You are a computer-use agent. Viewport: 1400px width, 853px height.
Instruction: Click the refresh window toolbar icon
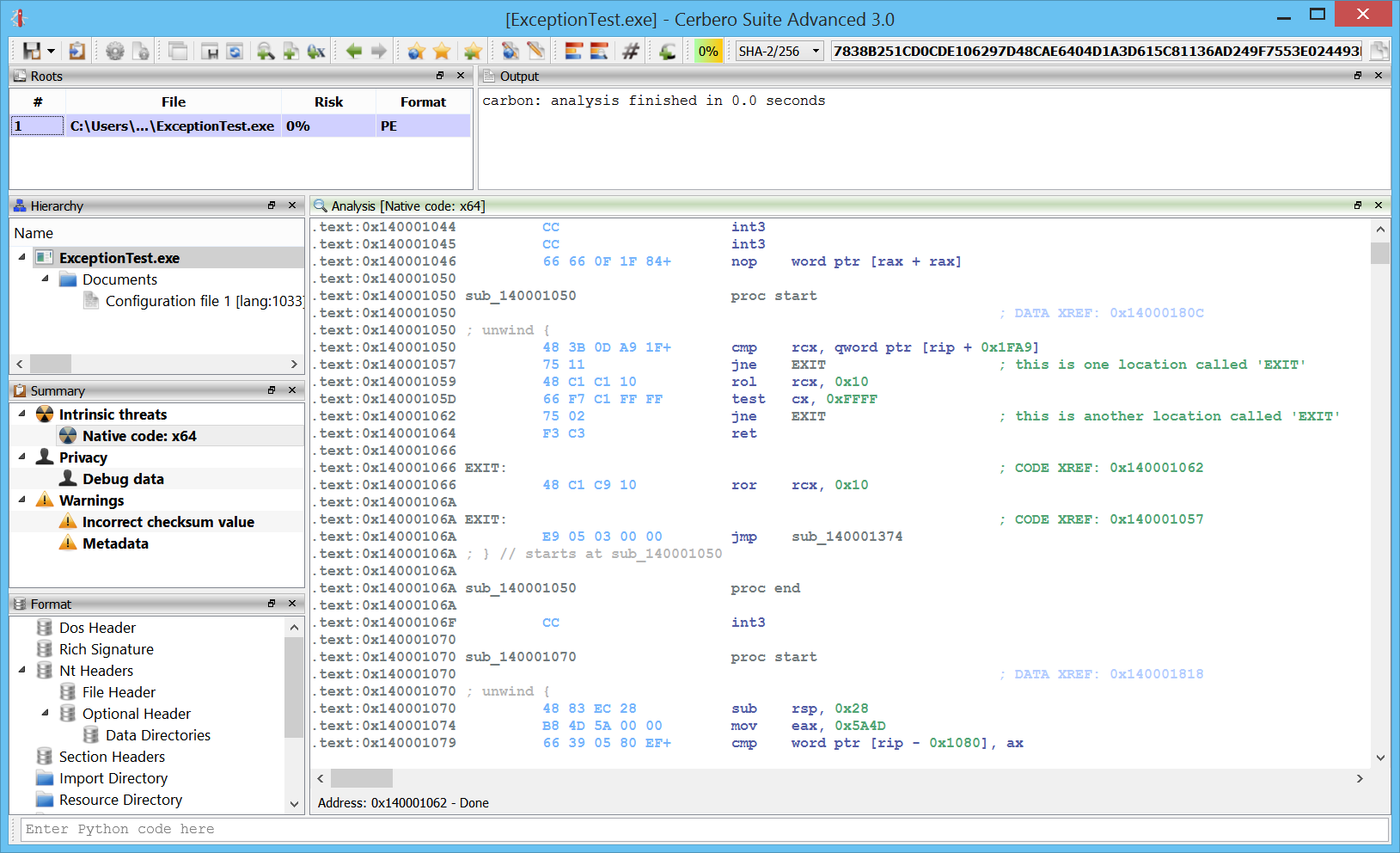click(x=235, y=51)
